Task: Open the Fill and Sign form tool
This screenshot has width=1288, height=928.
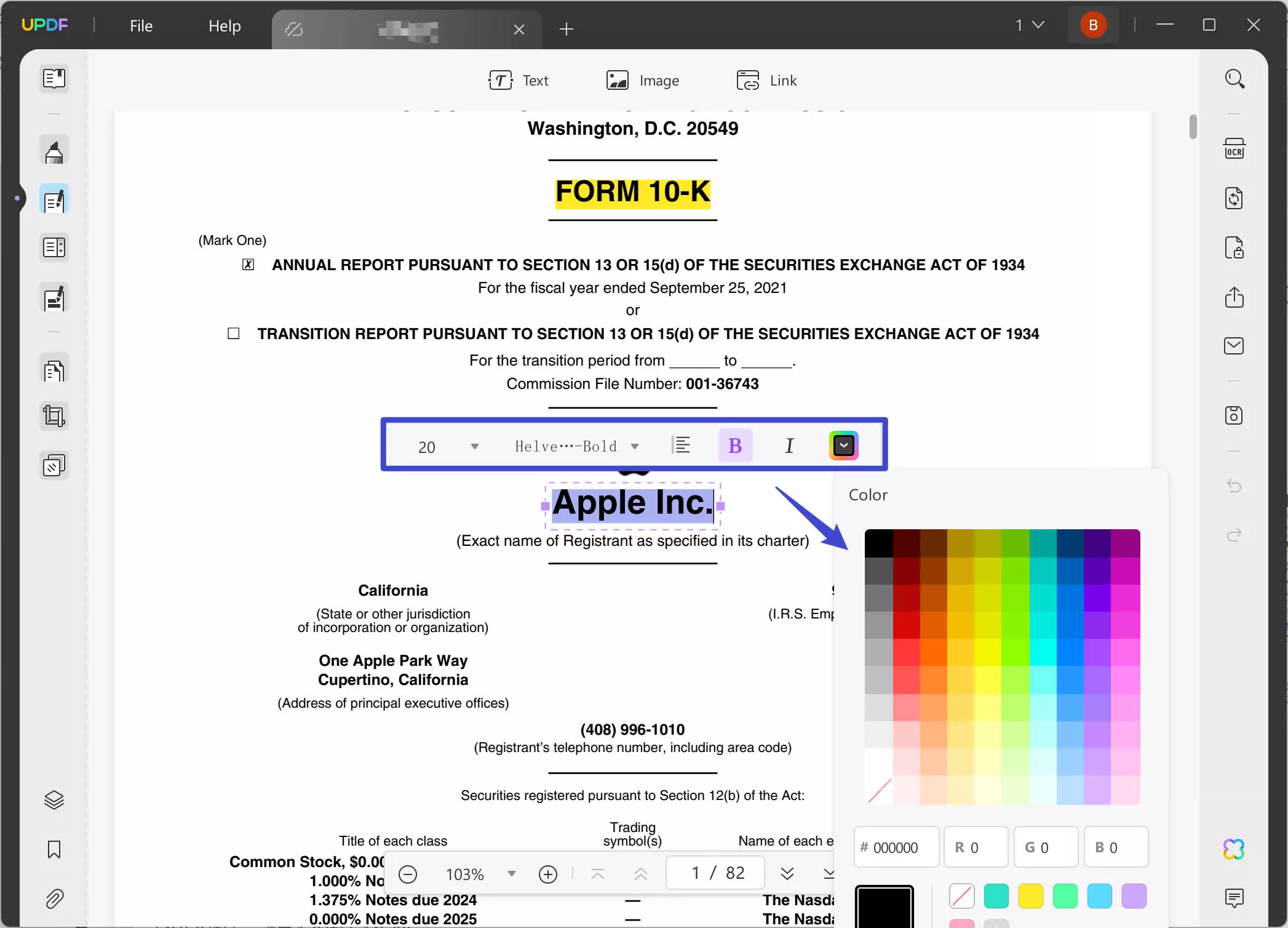Action: (54, 298)
